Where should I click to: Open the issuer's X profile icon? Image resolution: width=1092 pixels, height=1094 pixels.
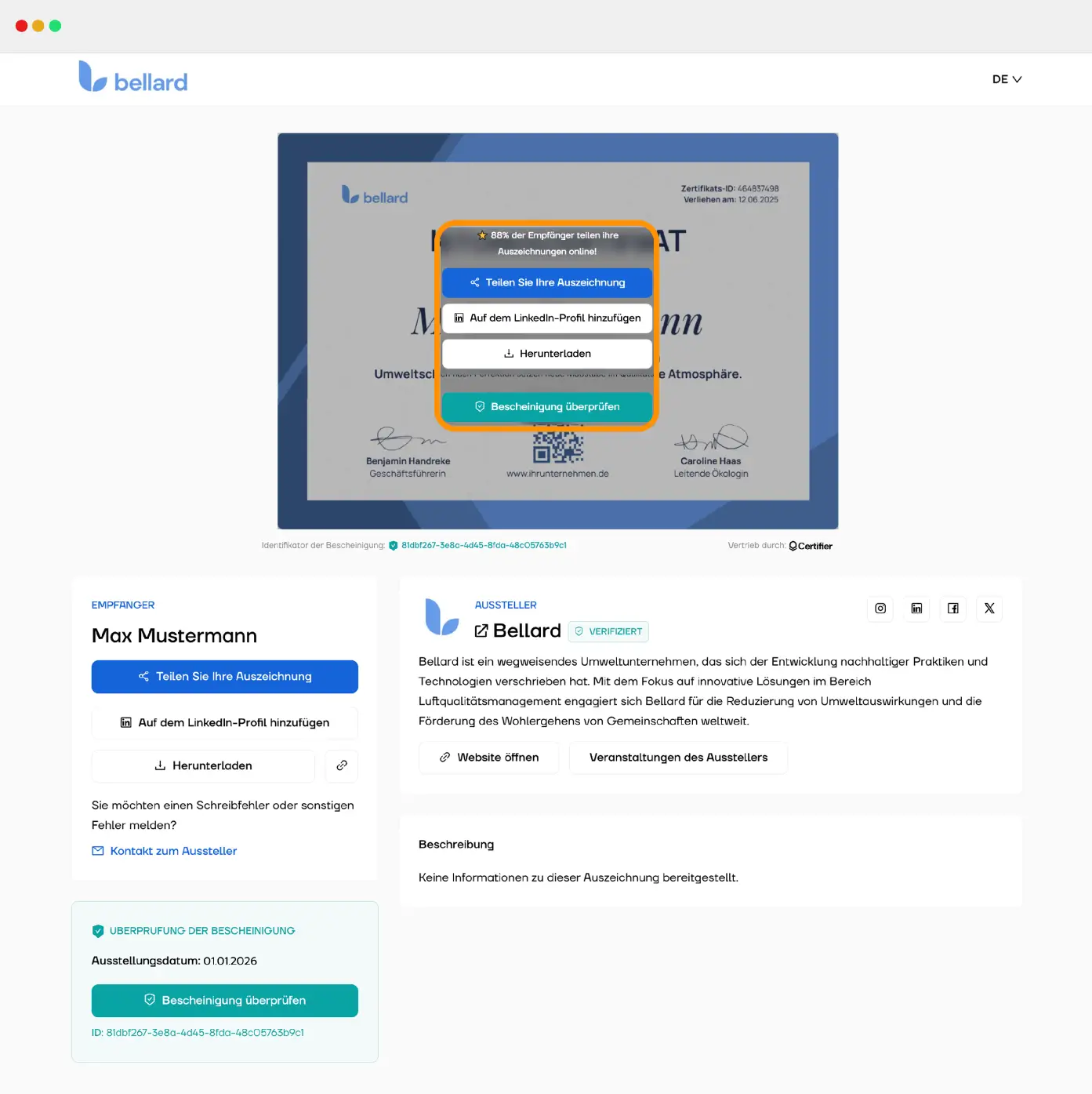[x=989, y=609]
